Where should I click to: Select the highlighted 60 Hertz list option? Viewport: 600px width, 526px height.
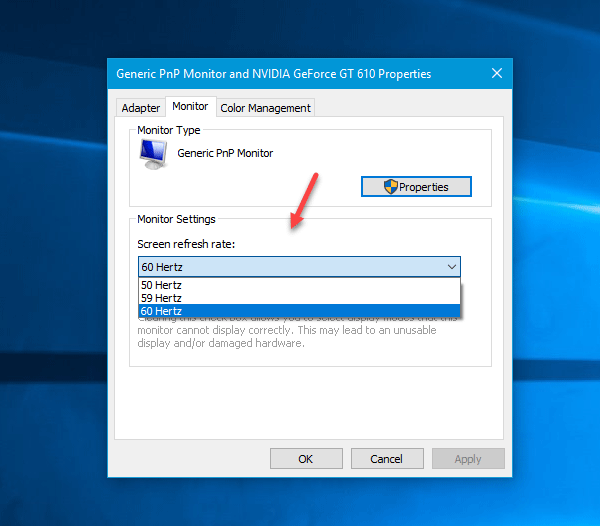162,311
